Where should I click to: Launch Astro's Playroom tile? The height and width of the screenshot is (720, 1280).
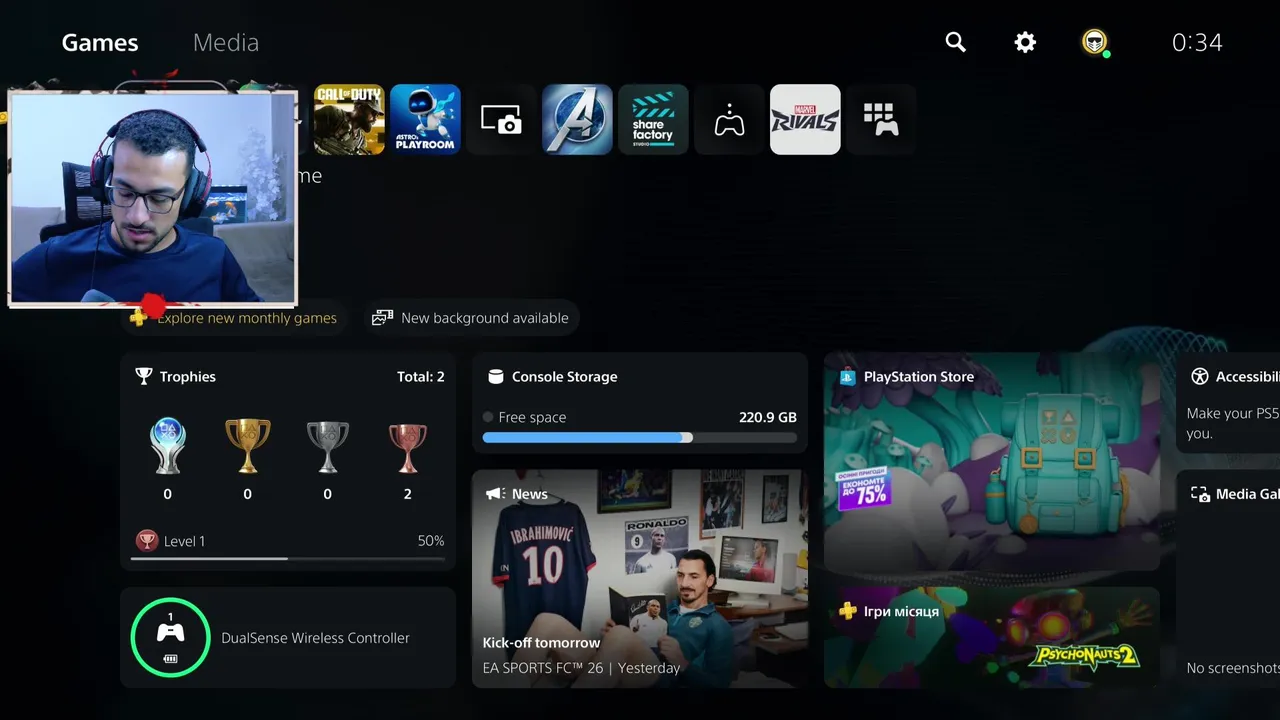pyautogui.click(x=425, y=120)
